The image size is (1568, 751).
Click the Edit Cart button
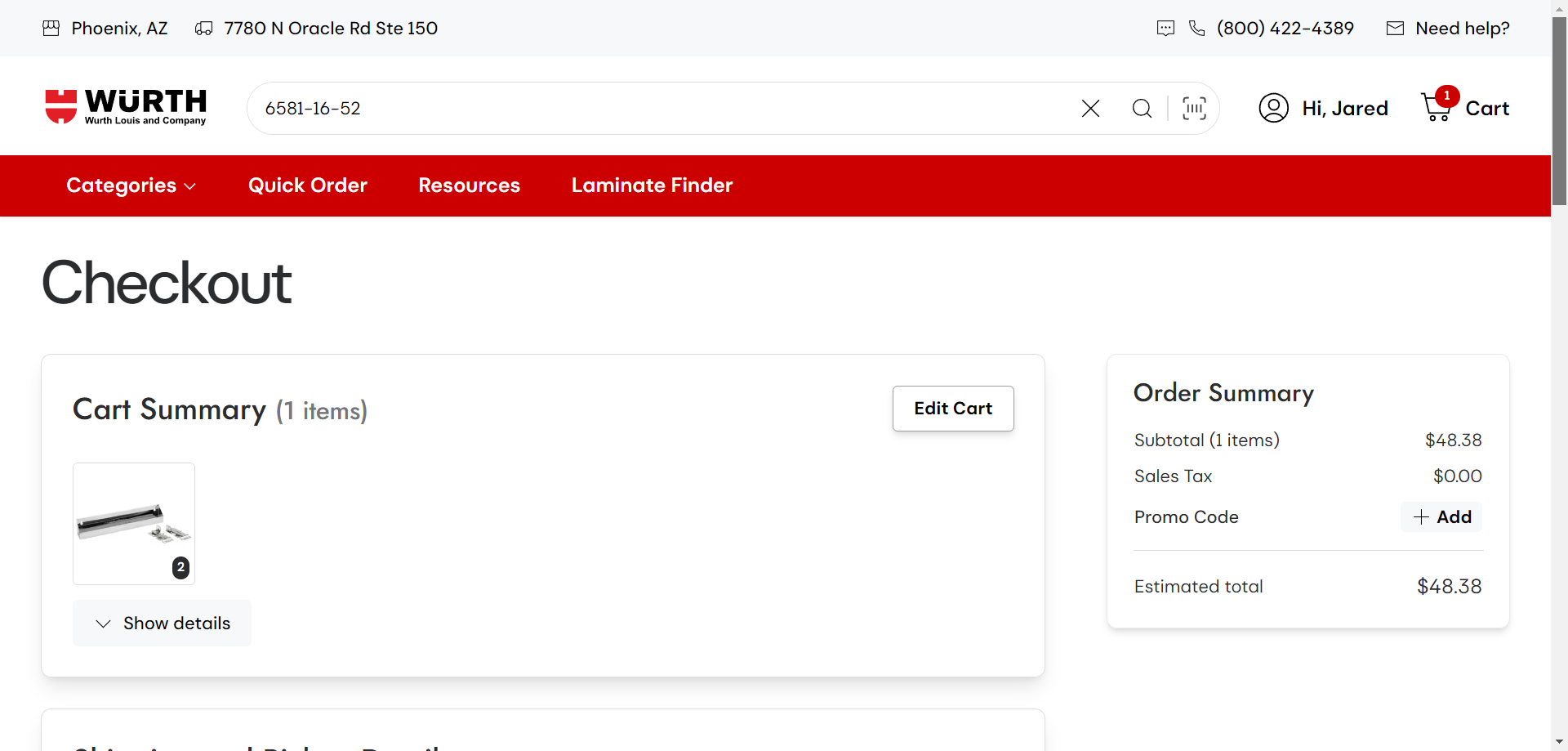[953, 409]
